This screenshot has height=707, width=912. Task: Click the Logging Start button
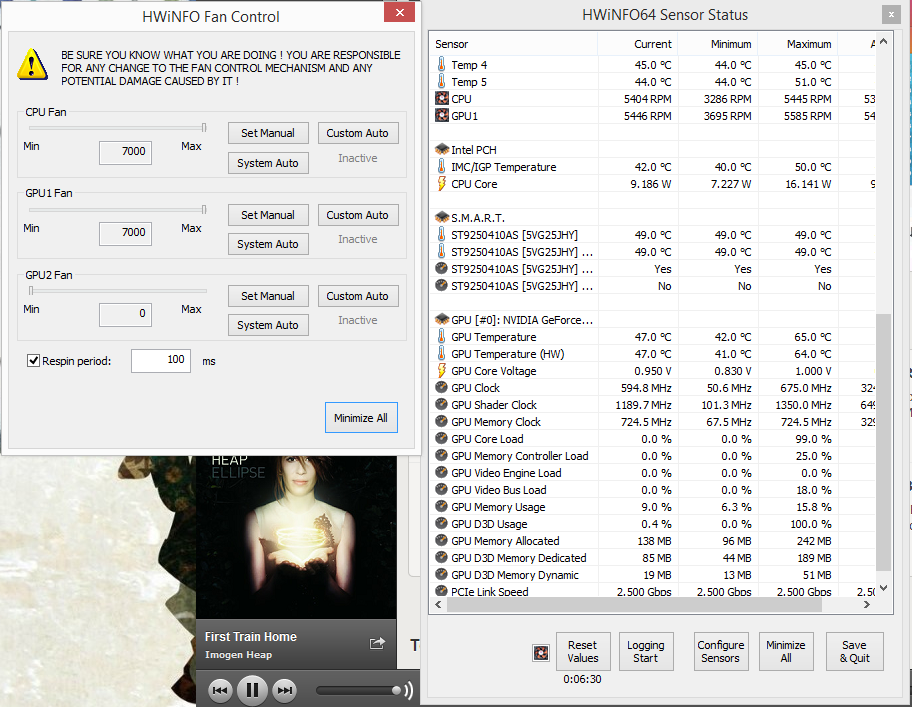pyautogui.click(x=646, y=651)
